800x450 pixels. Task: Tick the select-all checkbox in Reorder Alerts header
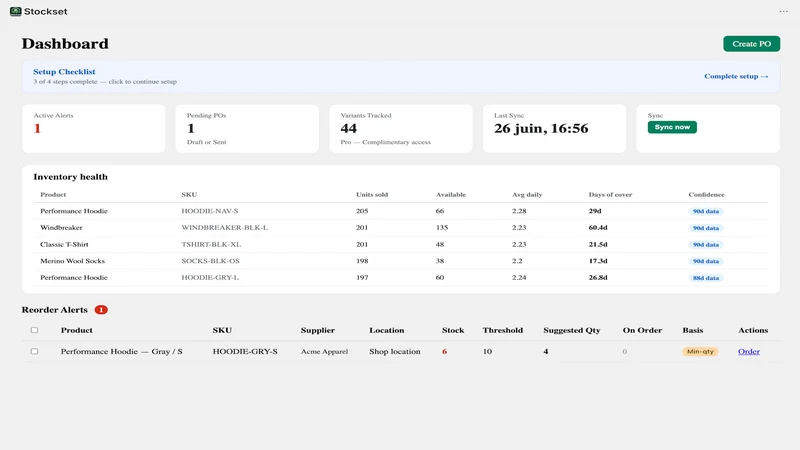click(34, 330)
